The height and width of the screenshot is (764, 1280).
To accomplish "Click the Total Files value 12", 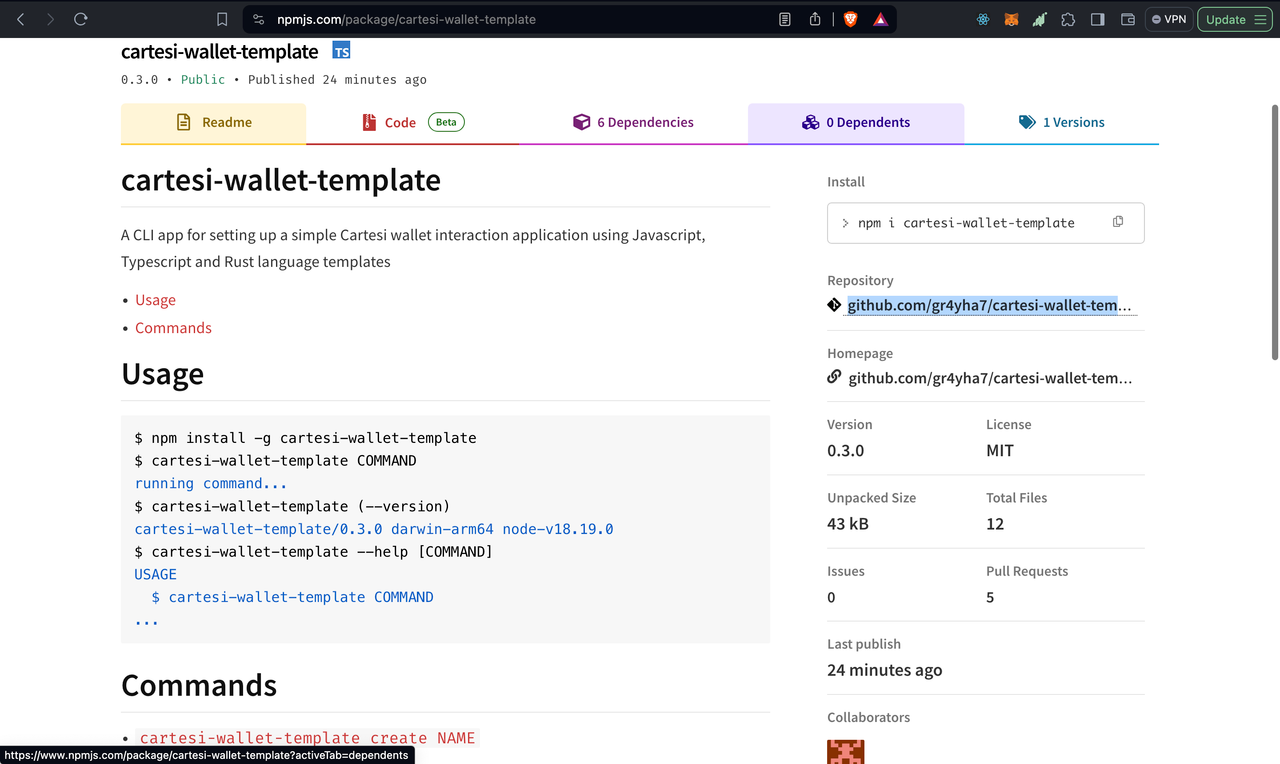I will click(995, 524).
